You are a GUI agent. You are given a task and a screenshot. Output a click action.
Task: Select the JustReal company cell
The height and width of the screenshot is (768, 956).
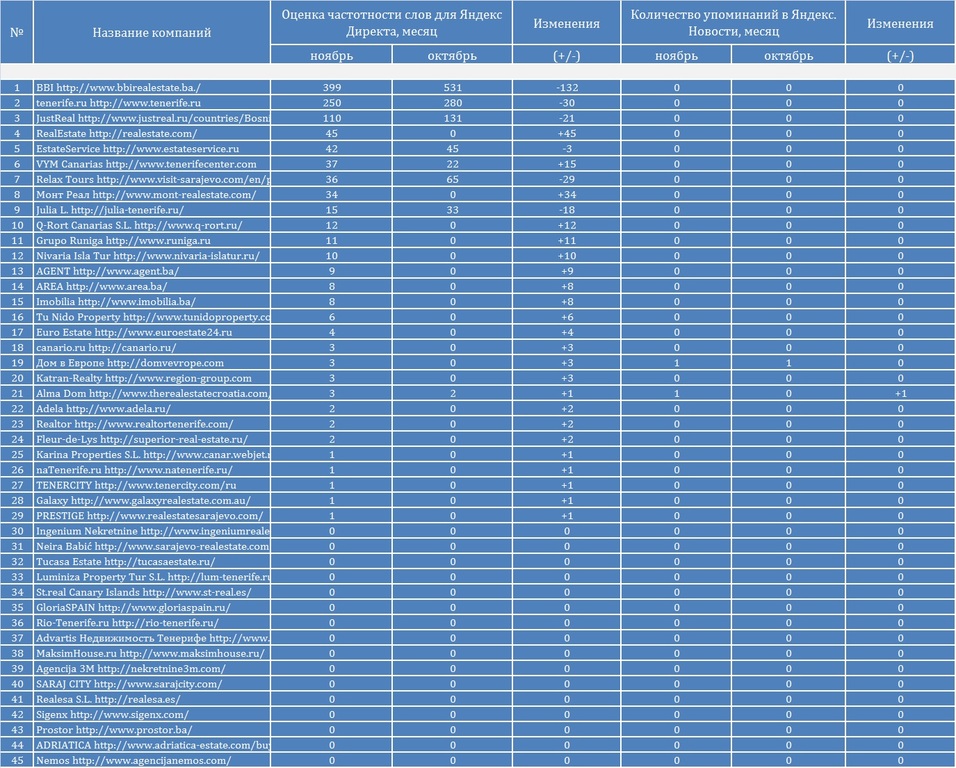tap(152, 118)
